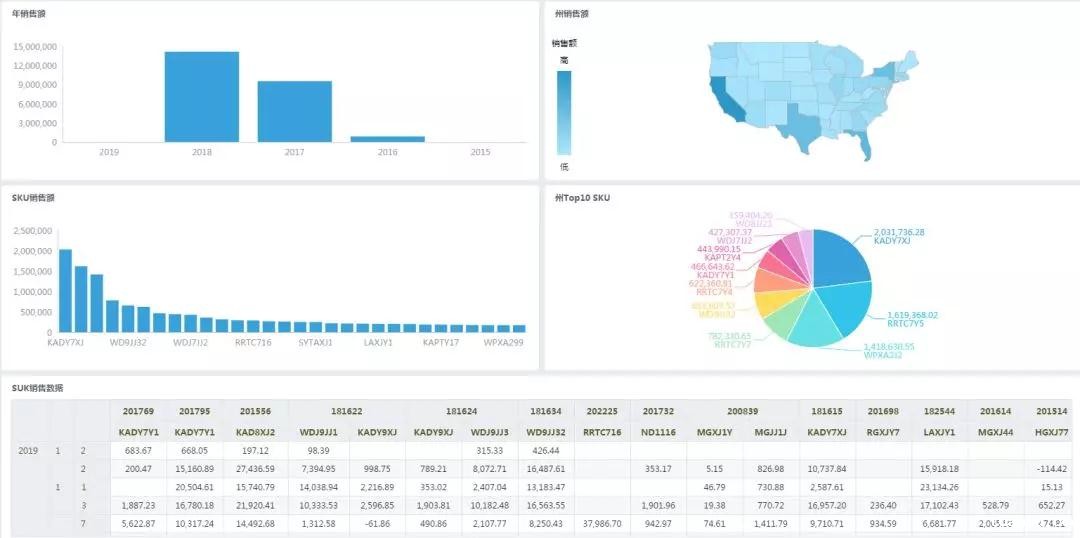Image resolution: width=1080 pixels, height=538 pixels.
Task: Click the RRTC716 column header in table
Action: (602, 432)
